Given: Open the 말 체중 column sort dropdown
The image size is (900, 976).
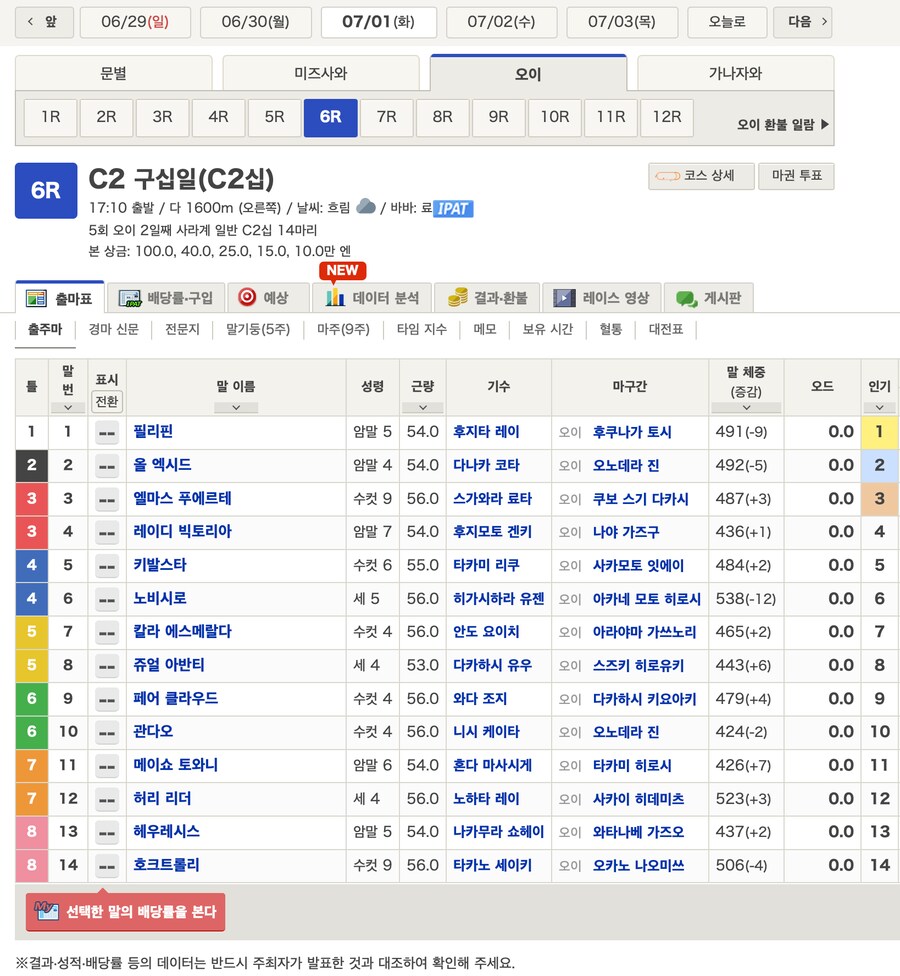Looking at the screenshot, I should click(x=746, y=408).
